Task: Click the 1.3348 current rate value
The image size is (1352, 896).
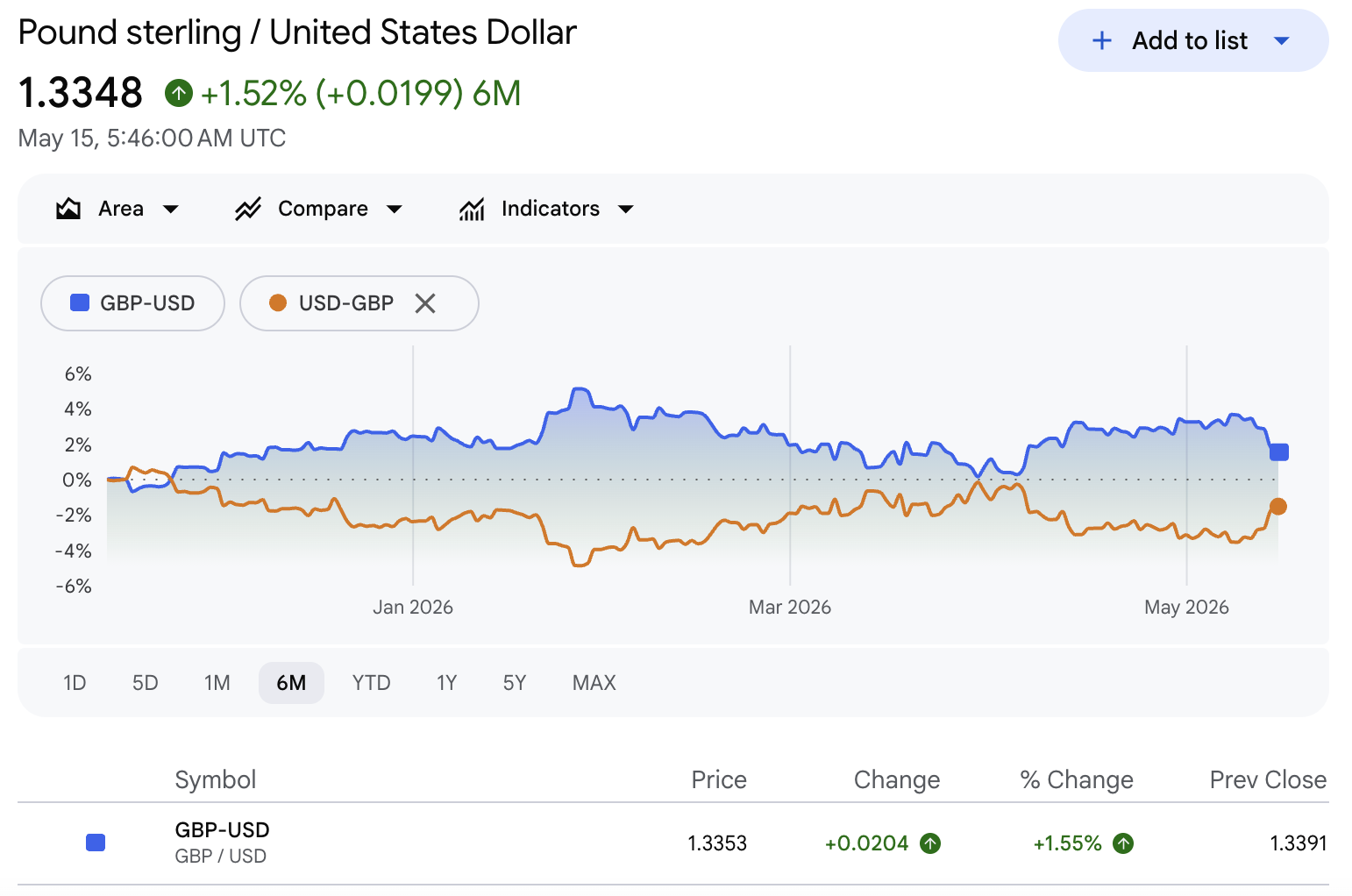Action: click(81, 92)
